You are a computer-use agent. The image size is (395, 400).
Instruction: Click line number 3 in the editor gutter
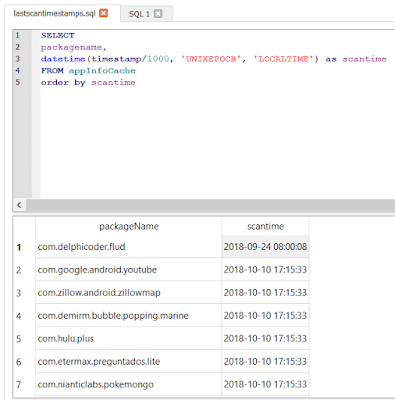point(18,59)
